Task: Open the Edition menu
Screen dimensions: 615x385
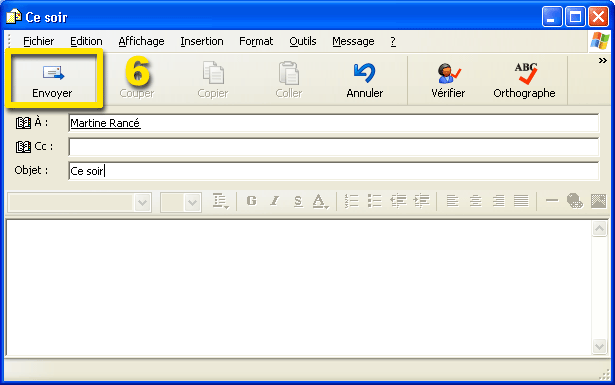Action: point(86,41)
